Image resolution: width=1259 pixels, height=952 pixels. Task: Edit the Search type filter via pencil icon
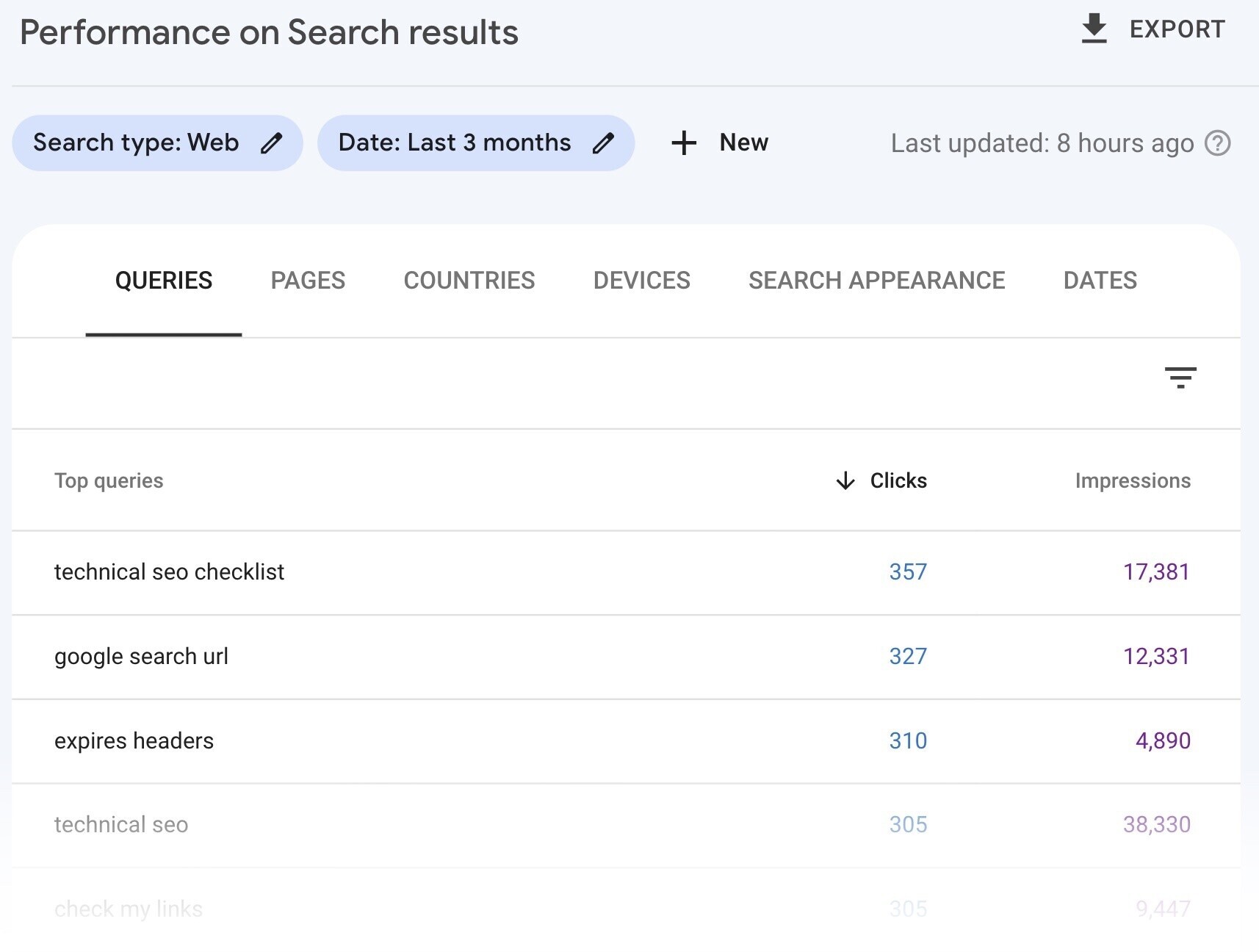[x=271, y=143]
